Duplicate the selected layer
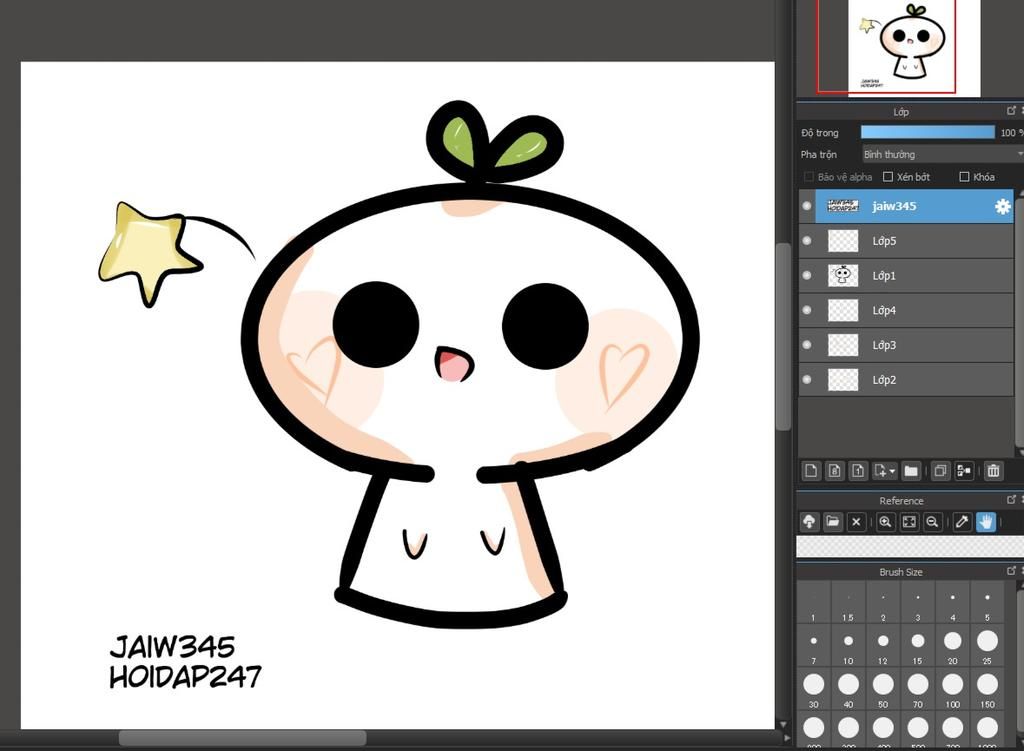1024x751 pixels. coord(940,470)
